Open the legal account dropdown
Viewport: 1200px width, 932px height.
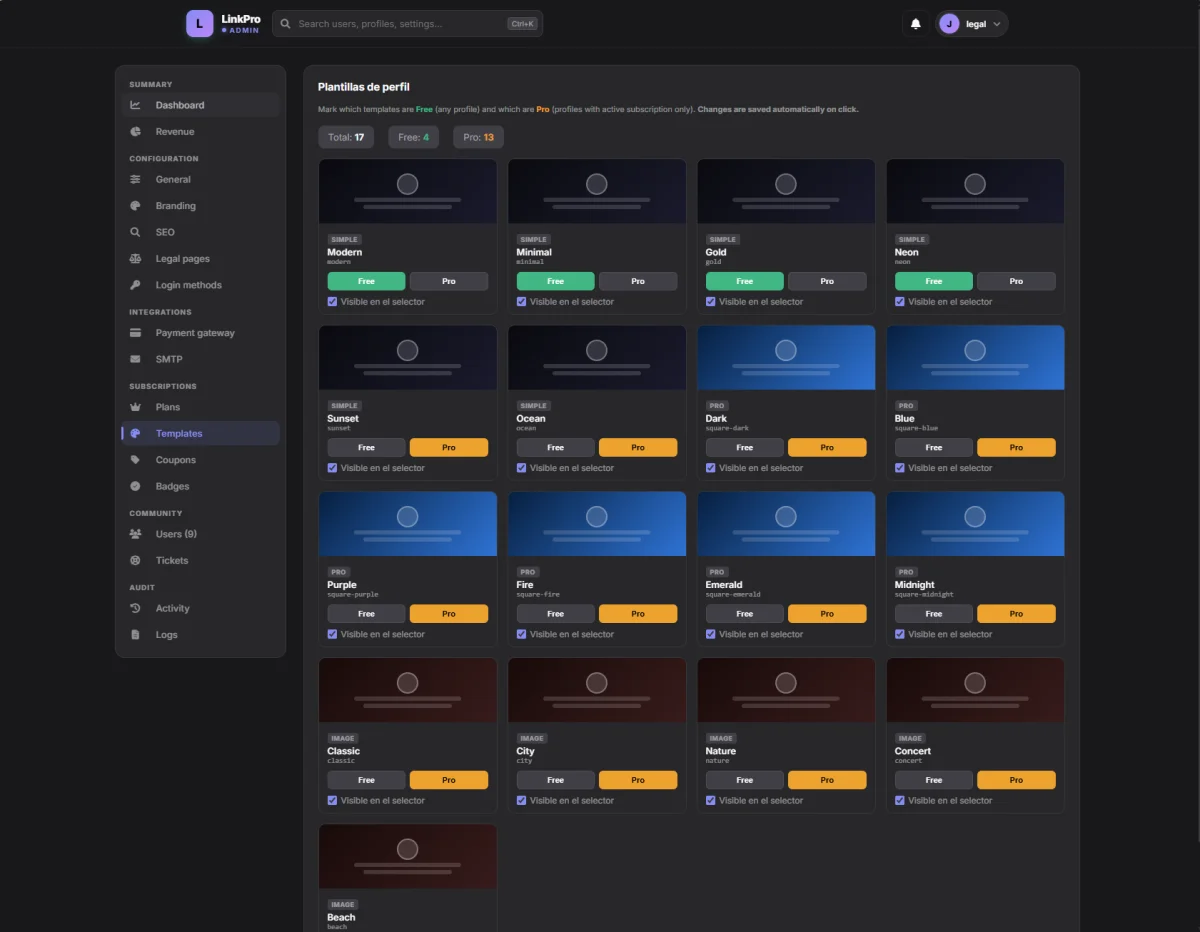click(x=971, y=24)
